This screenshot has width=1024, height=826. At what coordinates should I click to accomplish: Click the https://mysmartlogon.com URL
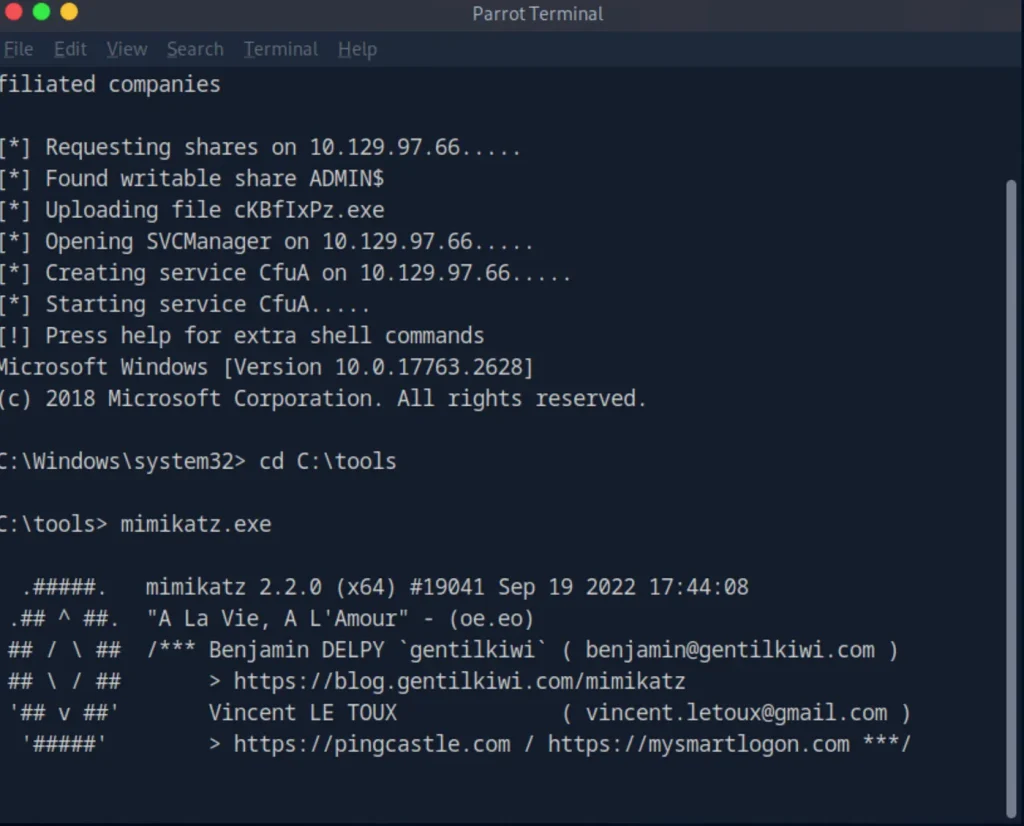(699, 744)
